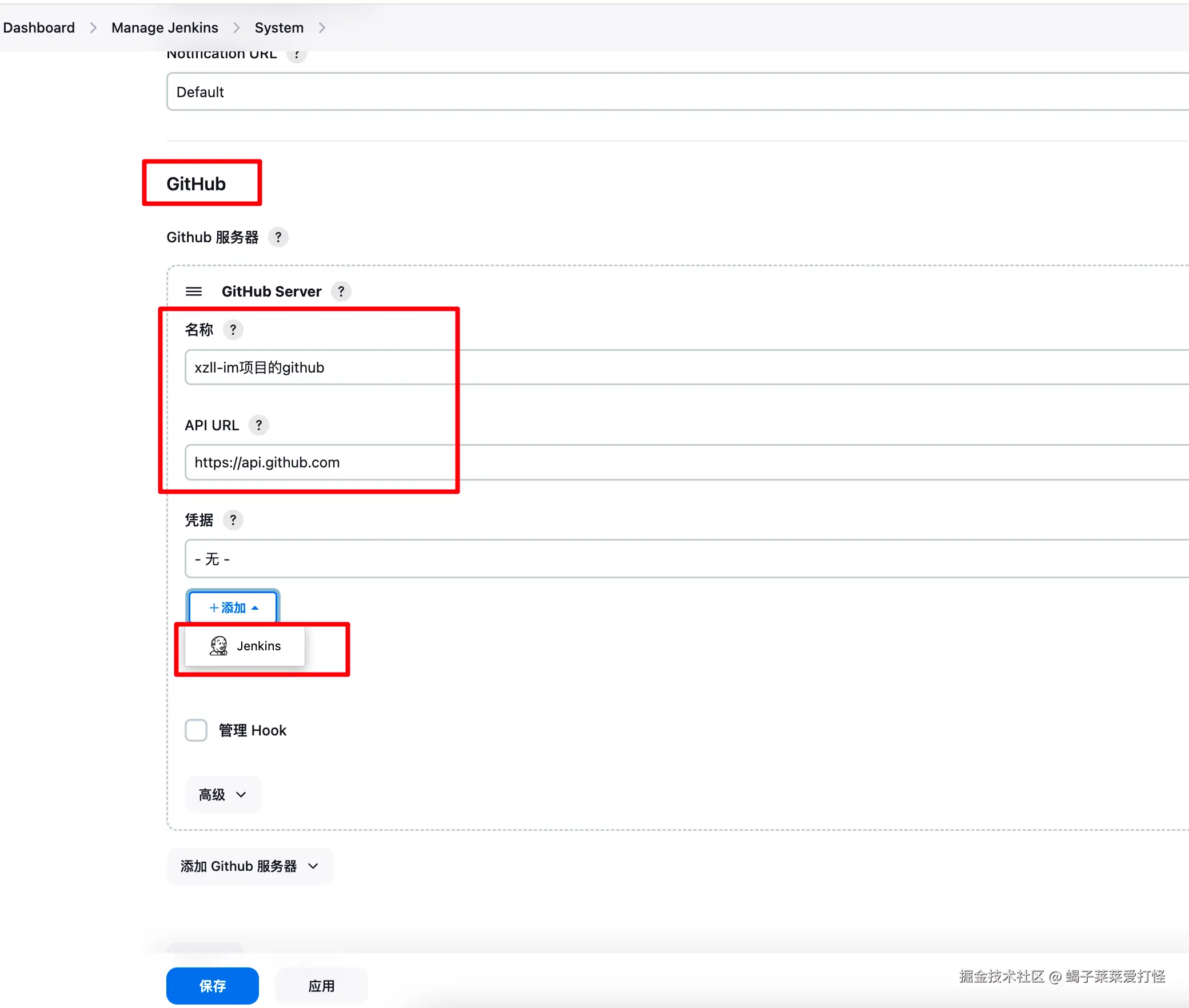
Task: Click help icon next to Github 服务器
Action: tap(278, 237)
